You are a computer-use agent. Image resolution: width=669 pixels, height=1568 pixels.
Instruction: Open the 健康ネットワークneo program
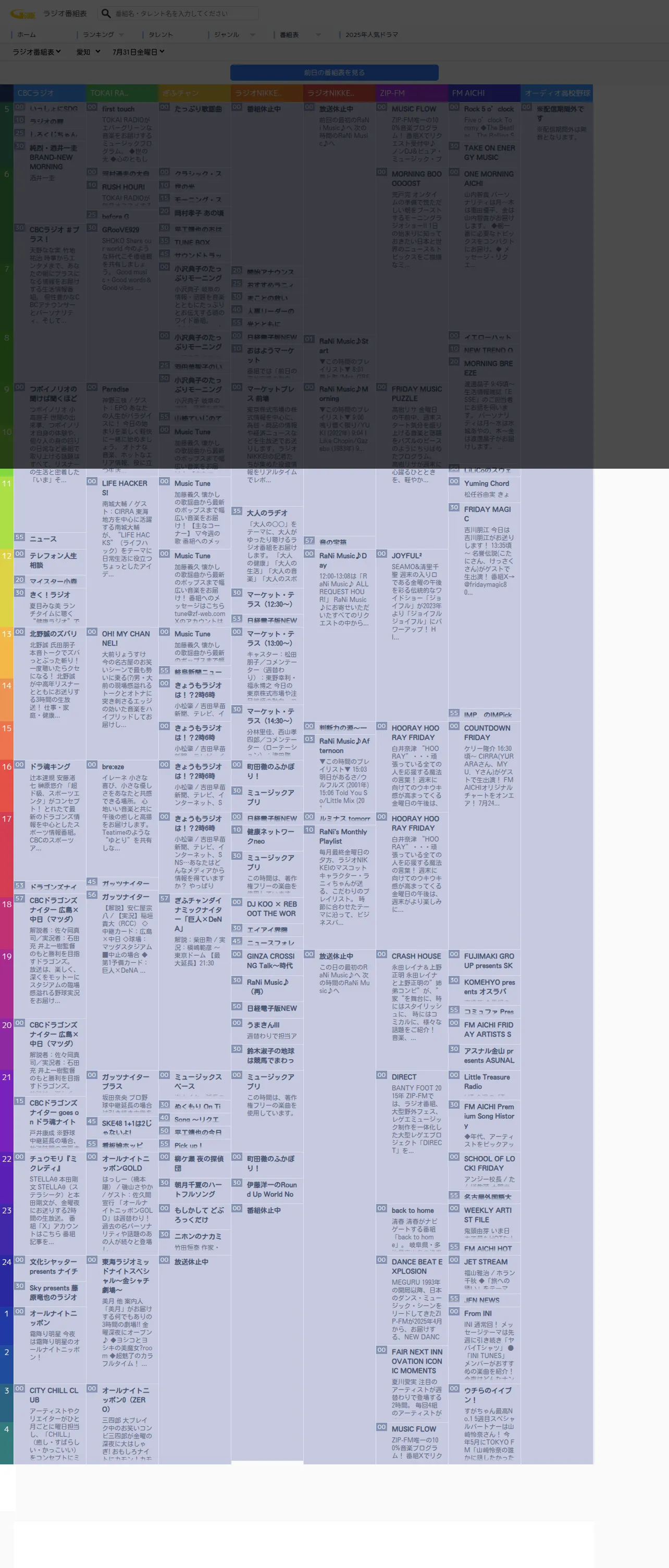270,836
